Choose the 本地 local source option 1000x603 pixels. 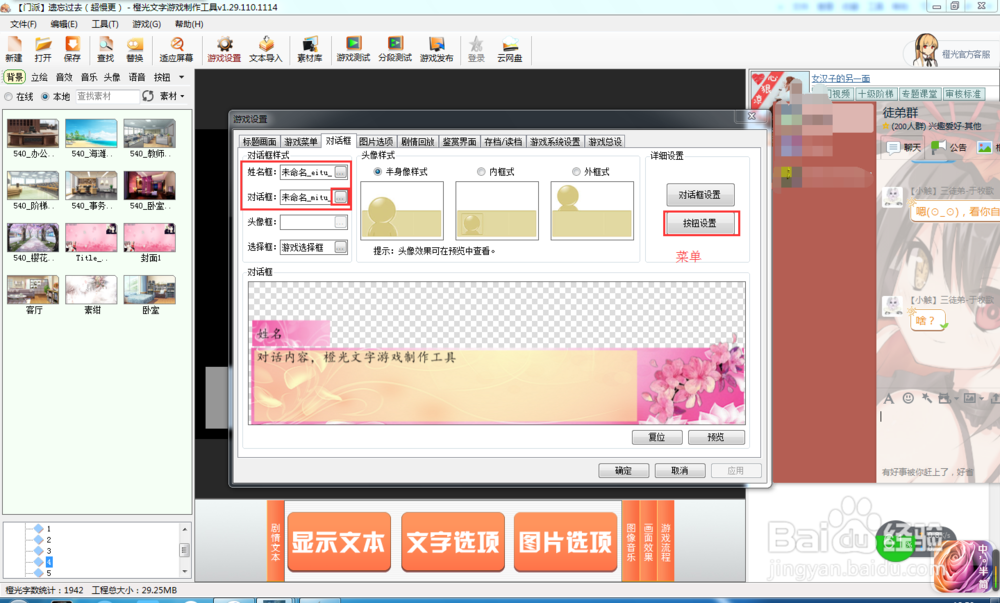[46, 96]
